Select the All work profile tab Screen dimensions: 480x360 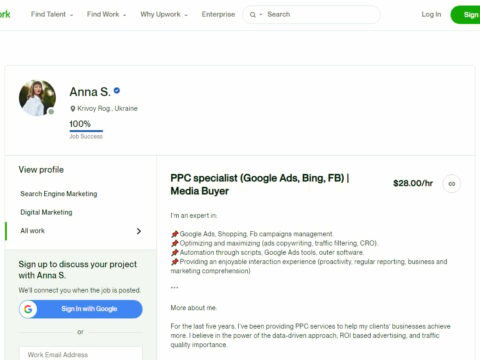pyautogui.click(x=80, y=231)
